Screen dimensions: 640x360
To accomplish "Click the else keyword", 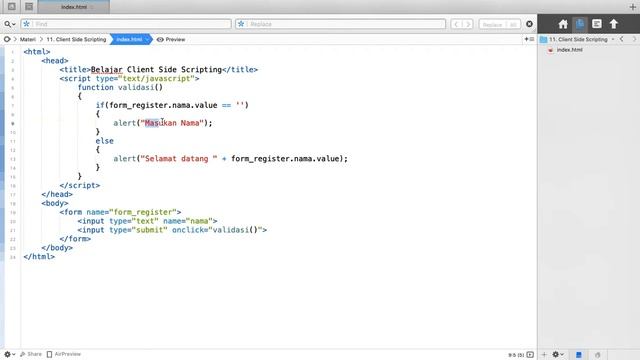I will pos(104,141).
